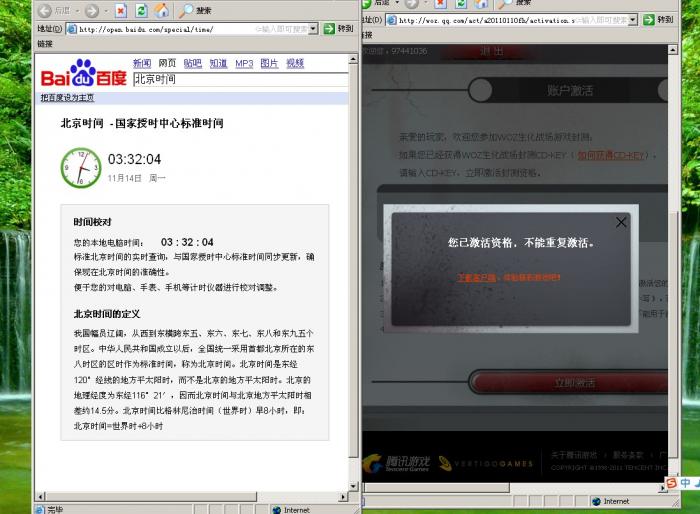Open forward-history dropdown arrow in Baidu window
The image size is (700, 514).
click(x=106, y=11)
